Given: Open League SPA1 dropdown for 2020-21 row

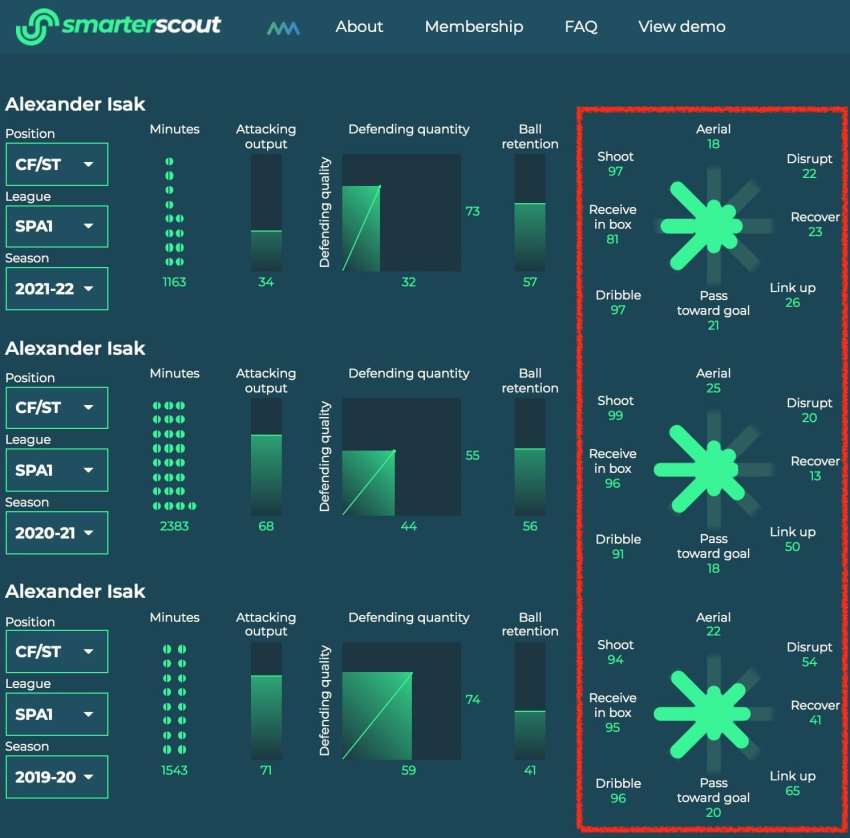Looking at the screenshot, I should coord(57,470).
